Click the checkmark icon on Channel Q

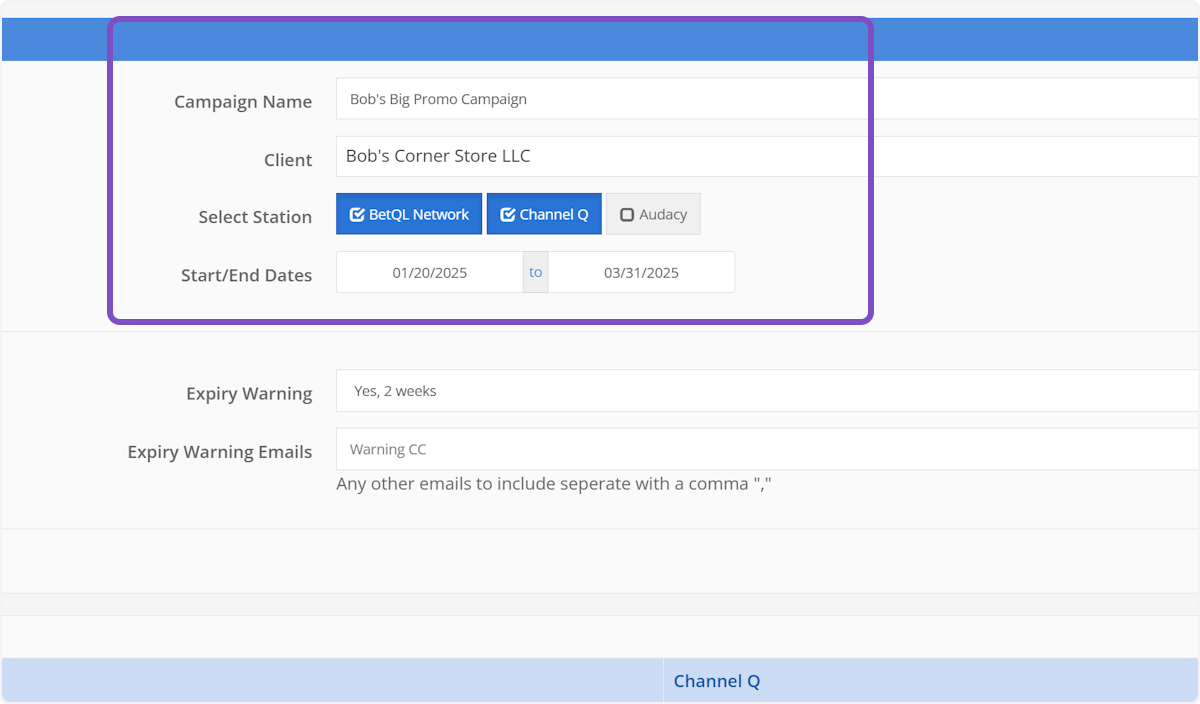508,215
